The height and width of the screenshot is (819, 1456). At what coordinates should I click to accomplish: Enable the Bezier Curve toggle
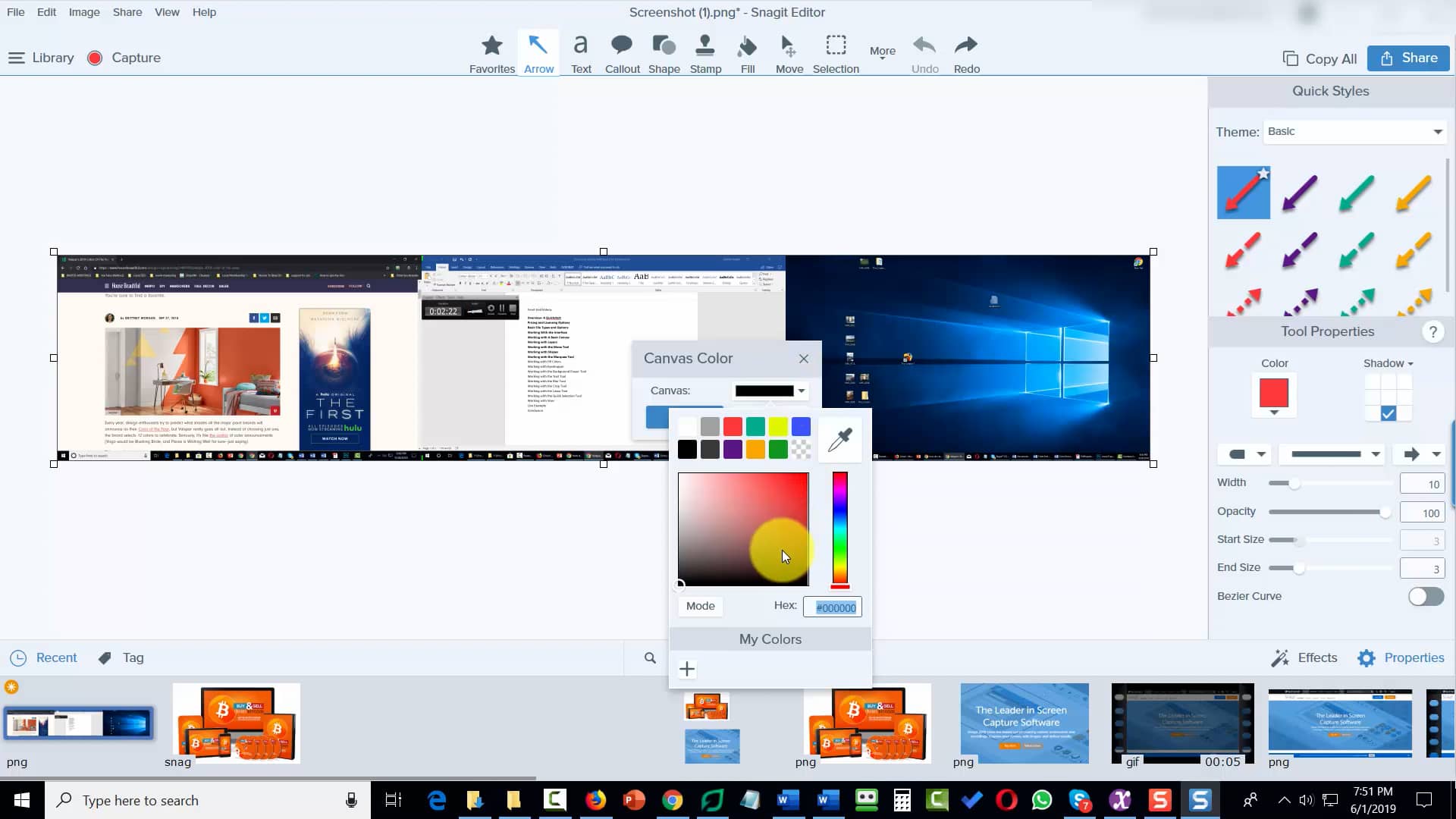coord(1426,597)
